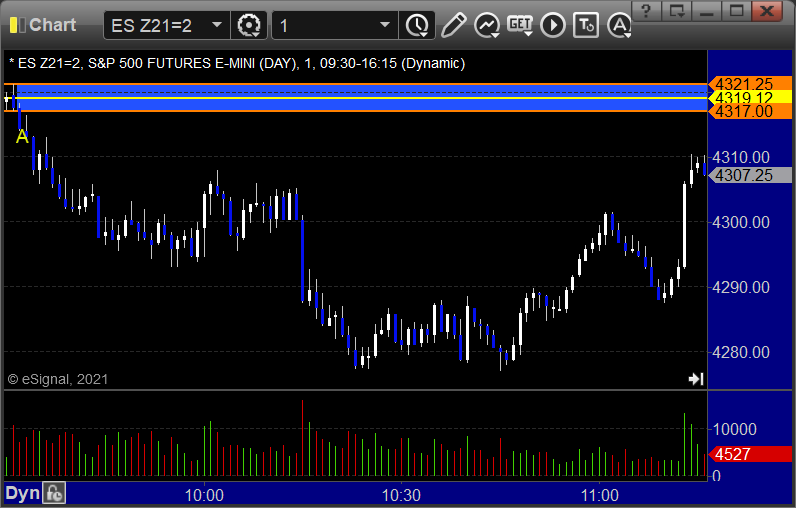The width and height of the screenshot is (796, 508).
Task: Click the chart title ES Z21=2 S&P 500 FUTURES
Action: (x=237, y=63)
